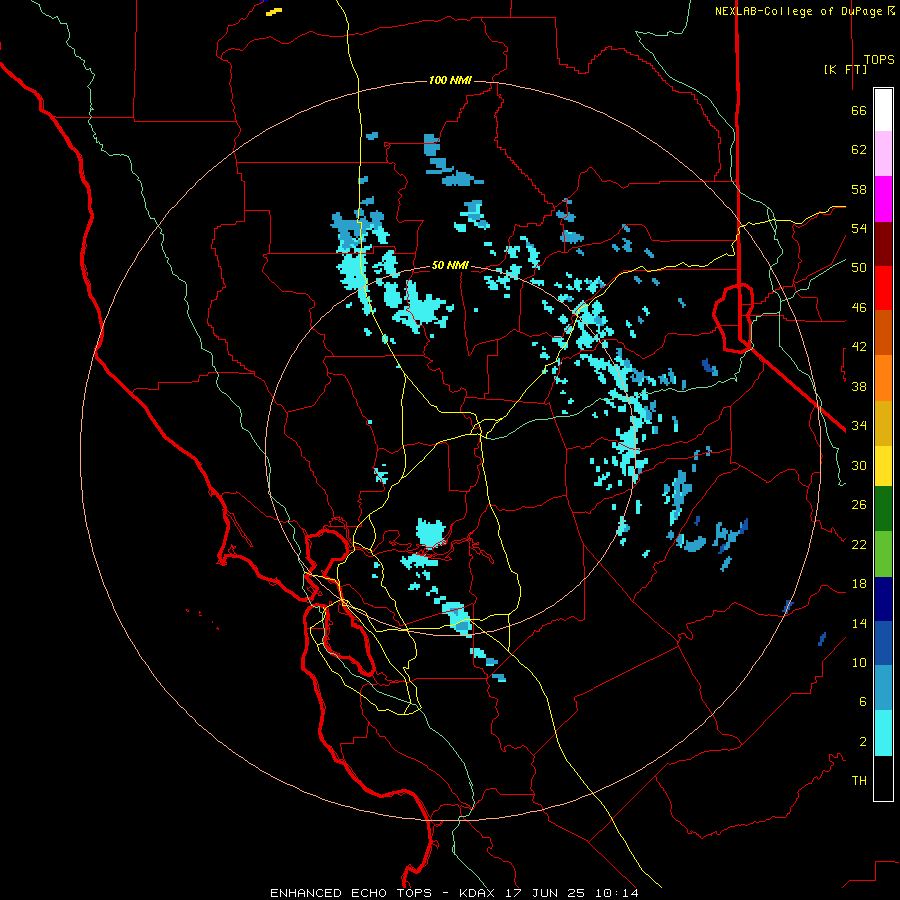Click the legend value 26
This screenshot has height=900, width=900.
[859, 505]
